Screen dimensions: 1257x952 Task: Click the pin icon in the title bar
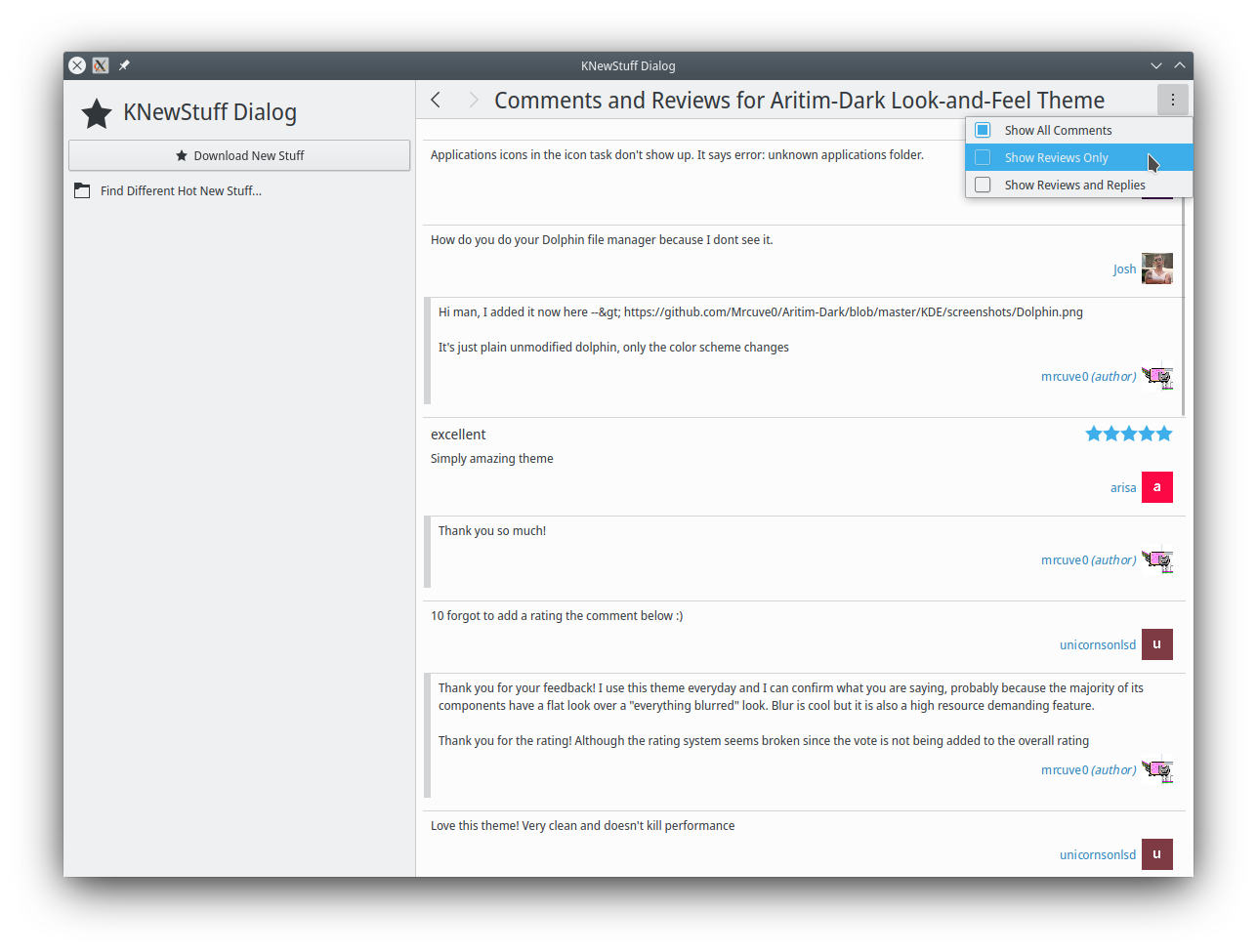click(124, 65)
